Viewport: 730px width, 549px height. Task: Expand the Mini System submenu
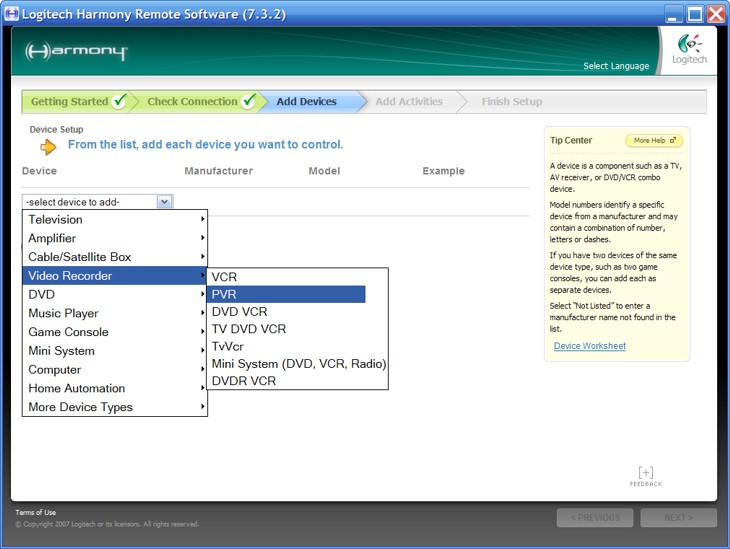115,351
